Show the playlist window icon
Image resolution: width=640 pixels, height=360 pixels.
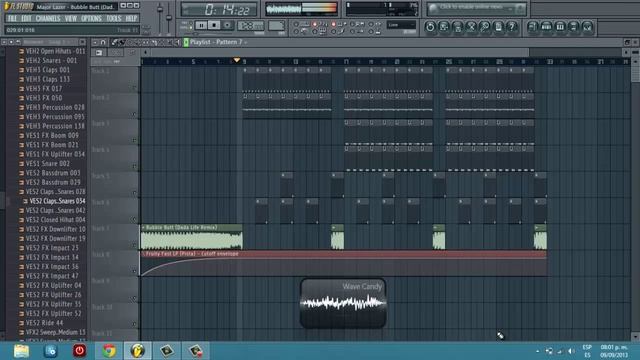click(533, 27)
